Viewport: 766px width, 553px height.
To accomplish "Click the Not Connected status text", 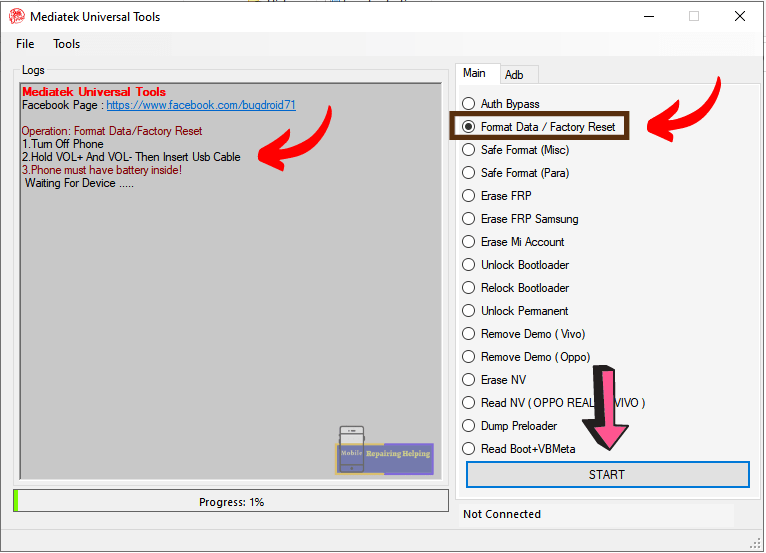I will click(502, 514).
